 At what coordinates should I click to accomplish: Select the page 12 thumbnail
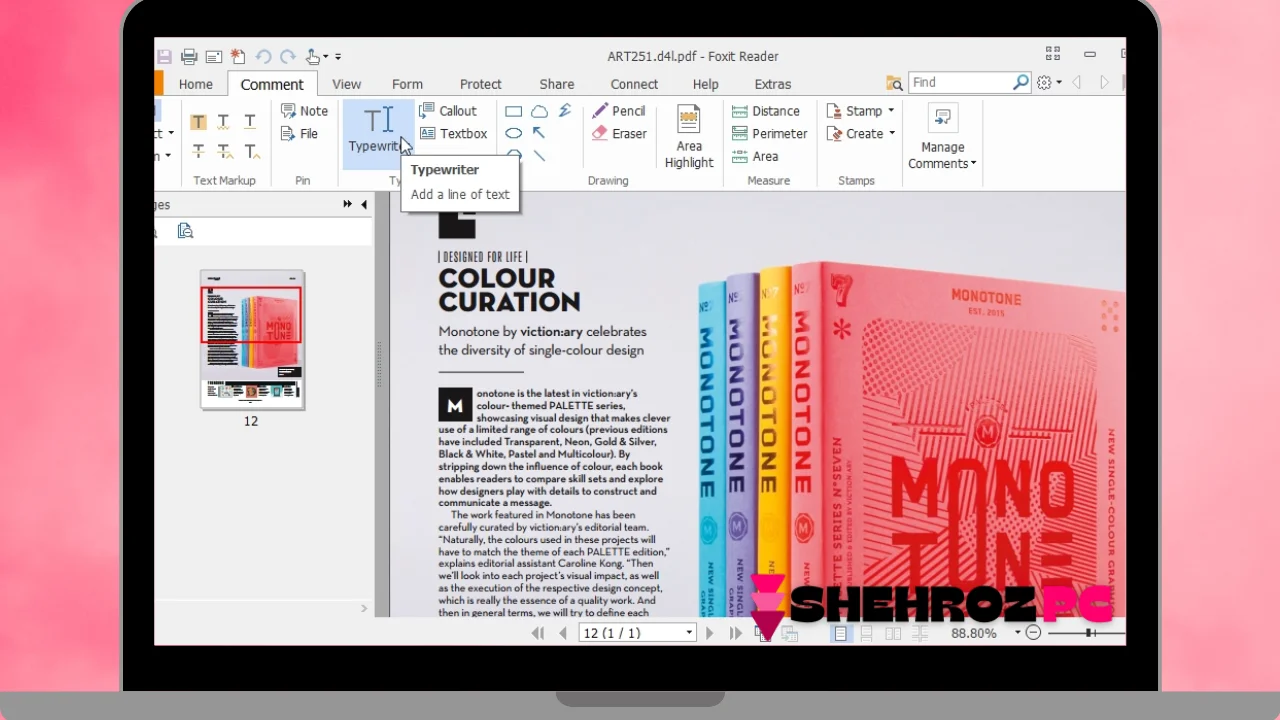[x=252, y=340]
